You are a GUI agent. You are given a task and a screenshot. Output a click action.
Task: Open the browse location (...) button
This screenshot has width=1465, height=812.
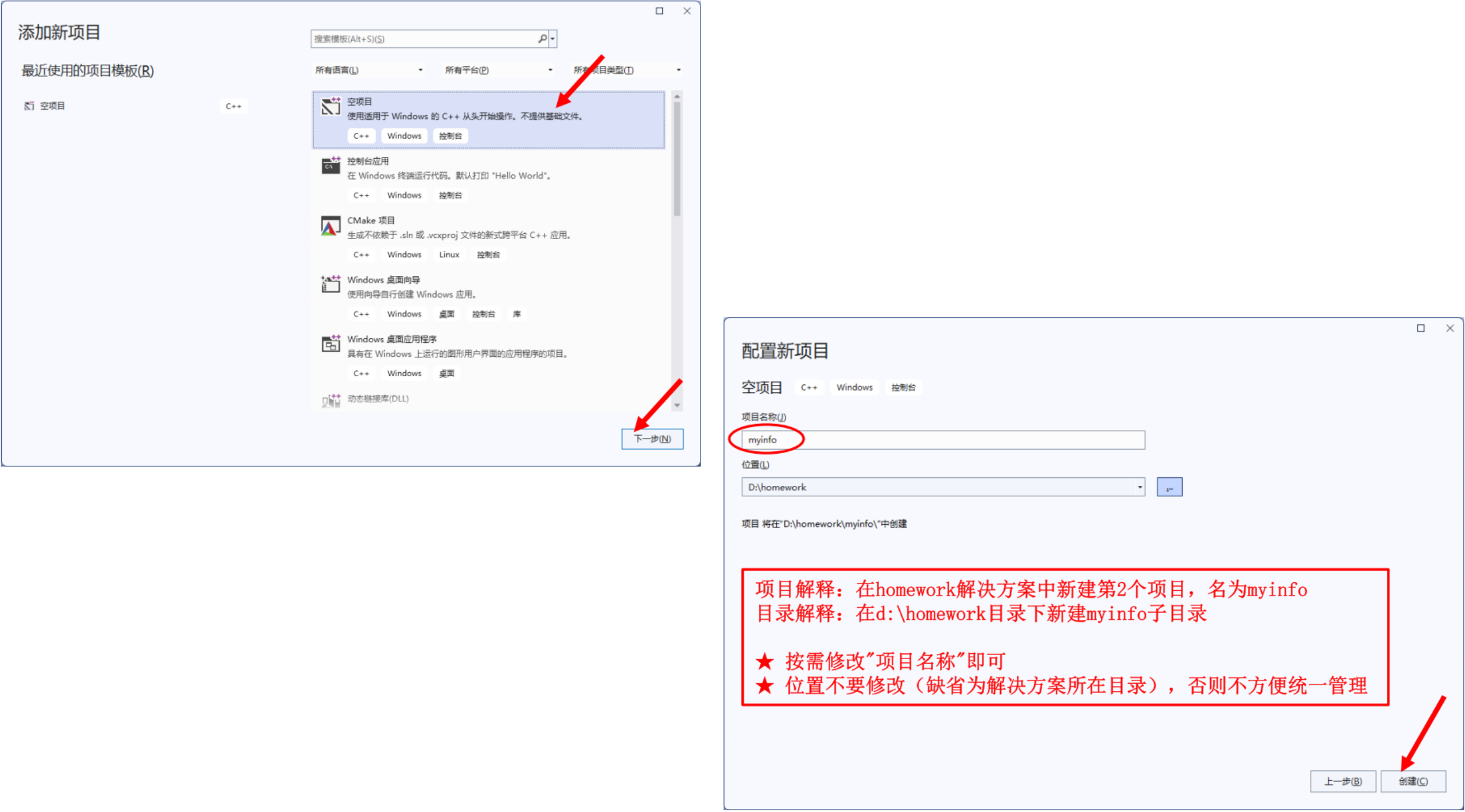1169,487
